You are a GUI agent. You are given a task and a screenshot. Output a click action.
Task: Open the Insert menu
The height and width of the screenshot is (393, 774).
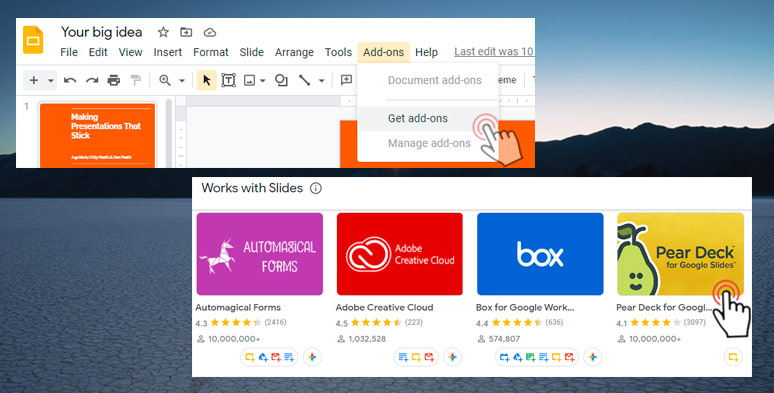point(167,52)
